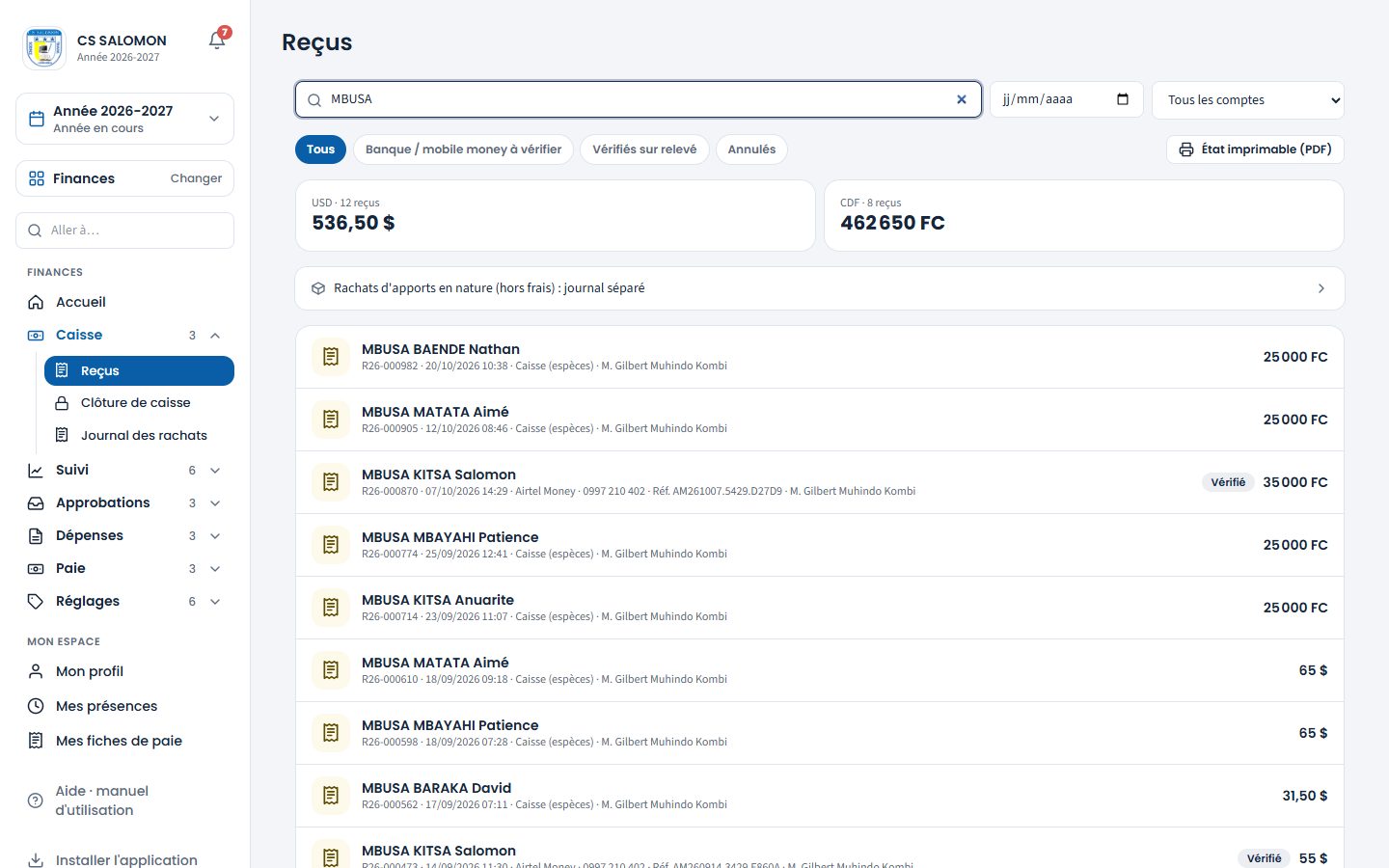Click receipt icon for MBUSA BARAKA David
Image resolution: width=1389 pixels, height=868 pixels.
point(331,796)
